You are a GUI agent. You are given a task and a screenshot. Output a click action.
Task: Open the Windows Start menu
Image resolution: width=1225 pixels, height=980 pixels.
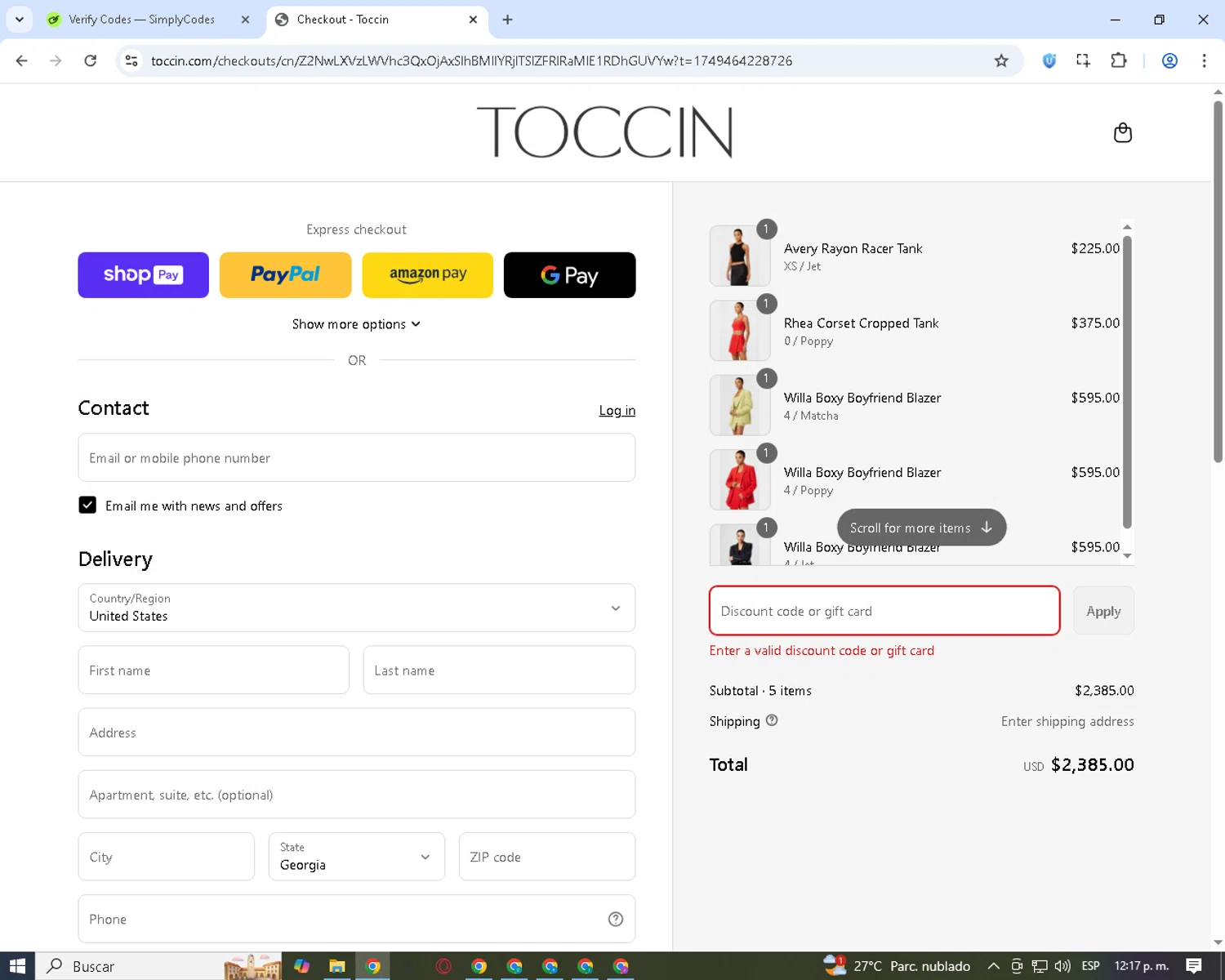coord(17,966)
